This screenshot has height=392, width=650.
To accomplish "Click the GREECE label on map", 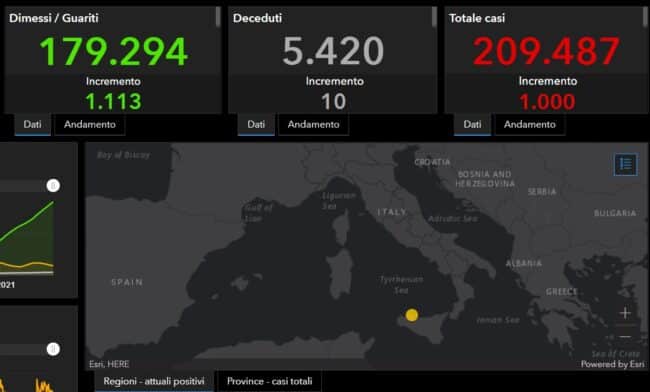I will [561, 292].
